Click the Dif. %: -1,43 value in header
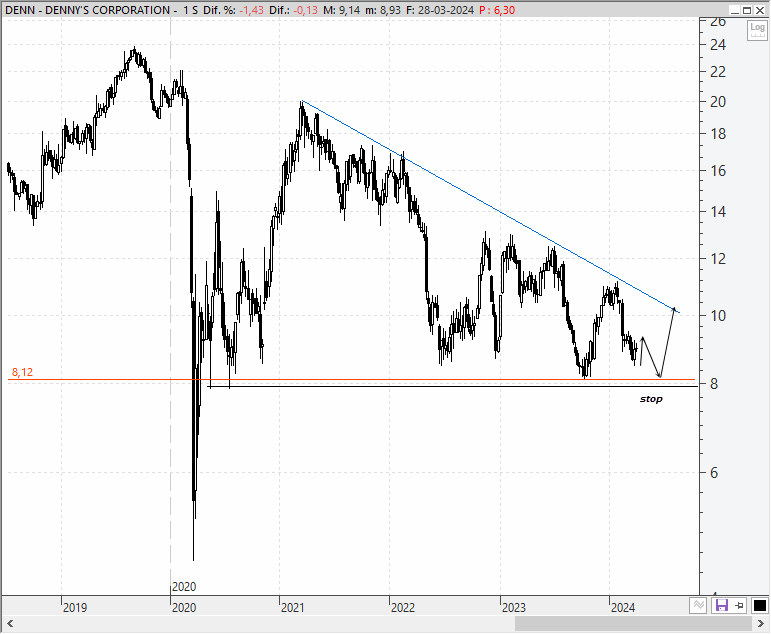This screenshot has height=634, width=771. tap(234, 10)
